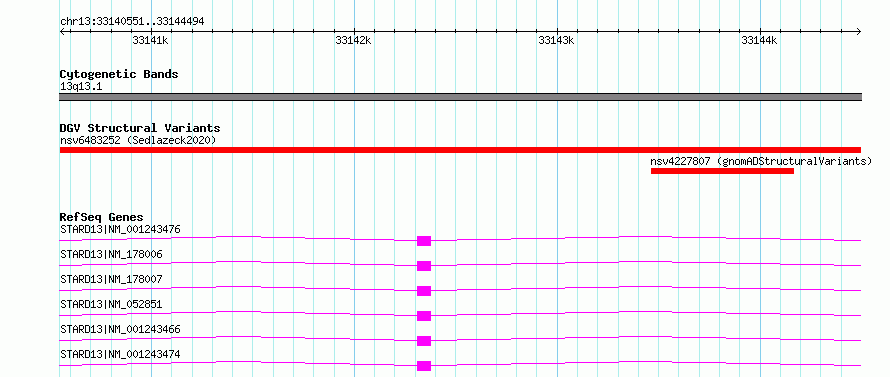Click the STARD13|NM_052851 transcript label

(111, 304)
